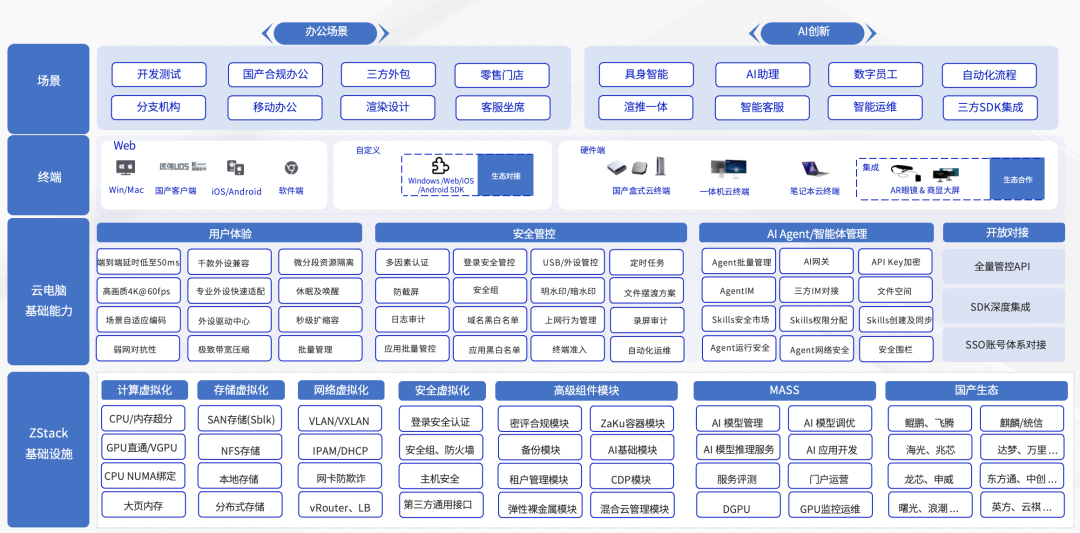Click the 三方SDK集成 scenario box
Screen dimensions: 1080x533
point(990,107)
